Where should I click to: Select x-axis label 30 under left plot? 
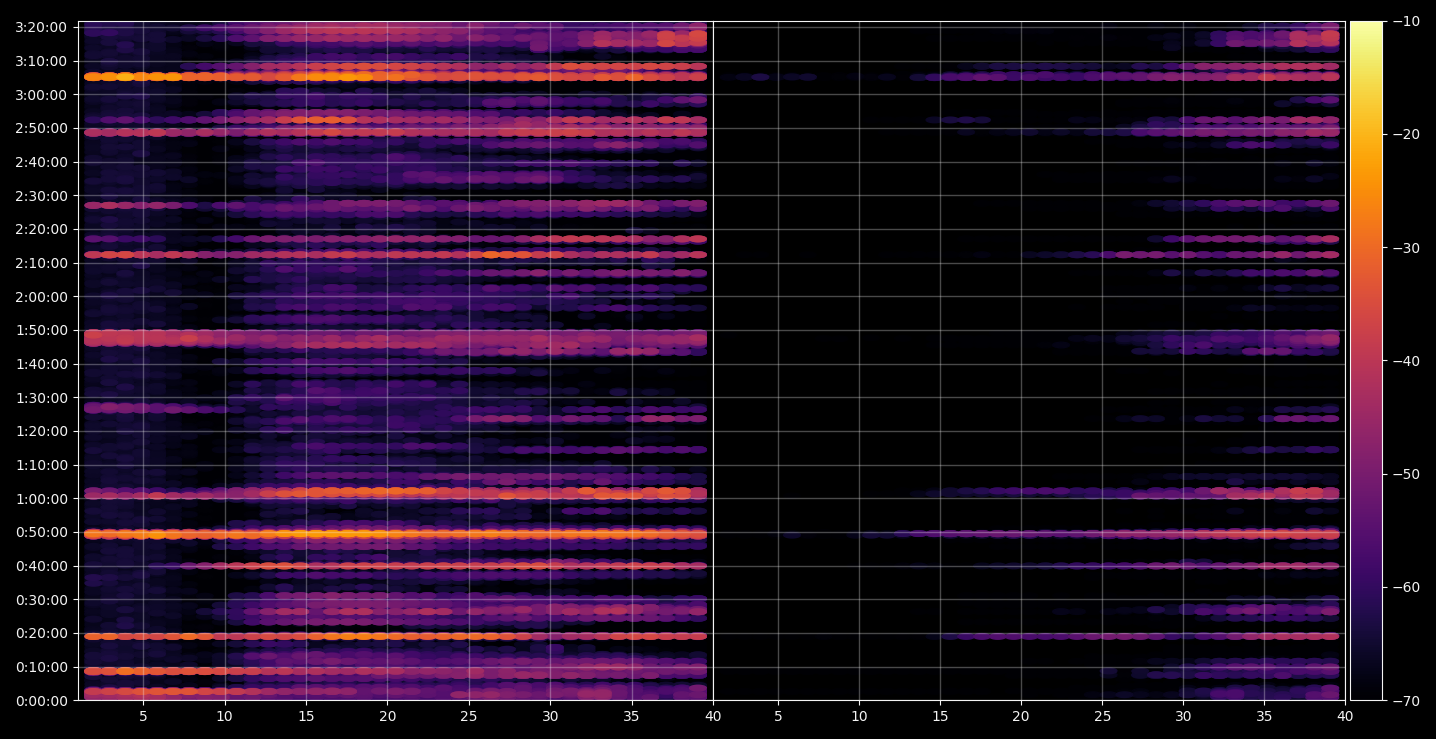pyautogui.click(x=550, y=716)
